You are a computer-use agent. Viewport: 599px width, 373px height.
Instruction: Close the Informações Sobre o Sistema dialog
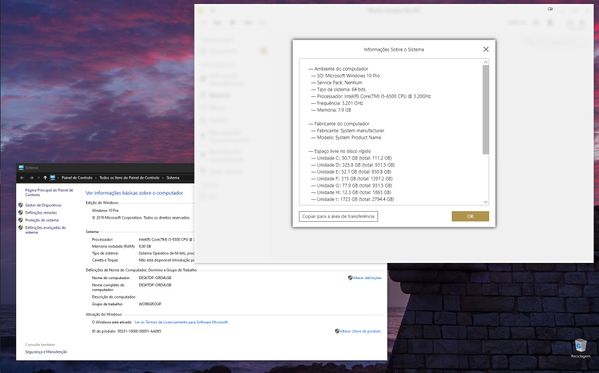[x=486, y=49]
